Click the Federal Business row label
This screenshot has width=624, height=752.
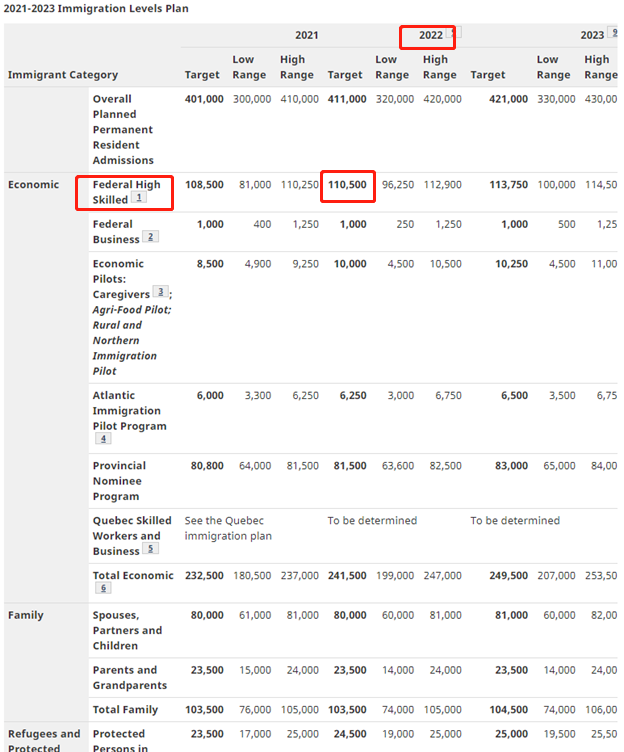pos(116,232)
